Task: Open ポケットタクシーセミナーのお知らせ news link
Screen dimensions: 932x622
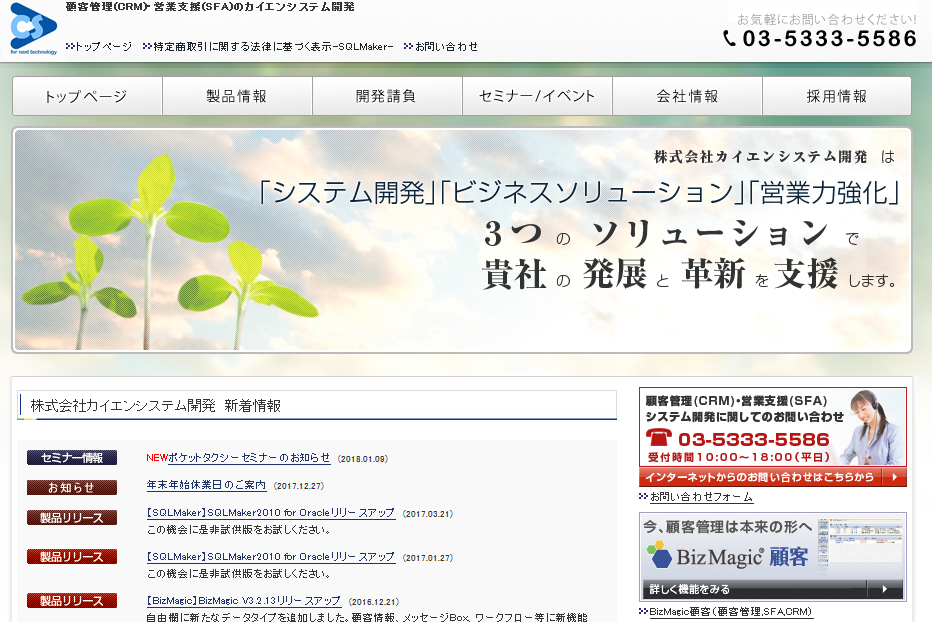Action: click(x=249, y=458)
